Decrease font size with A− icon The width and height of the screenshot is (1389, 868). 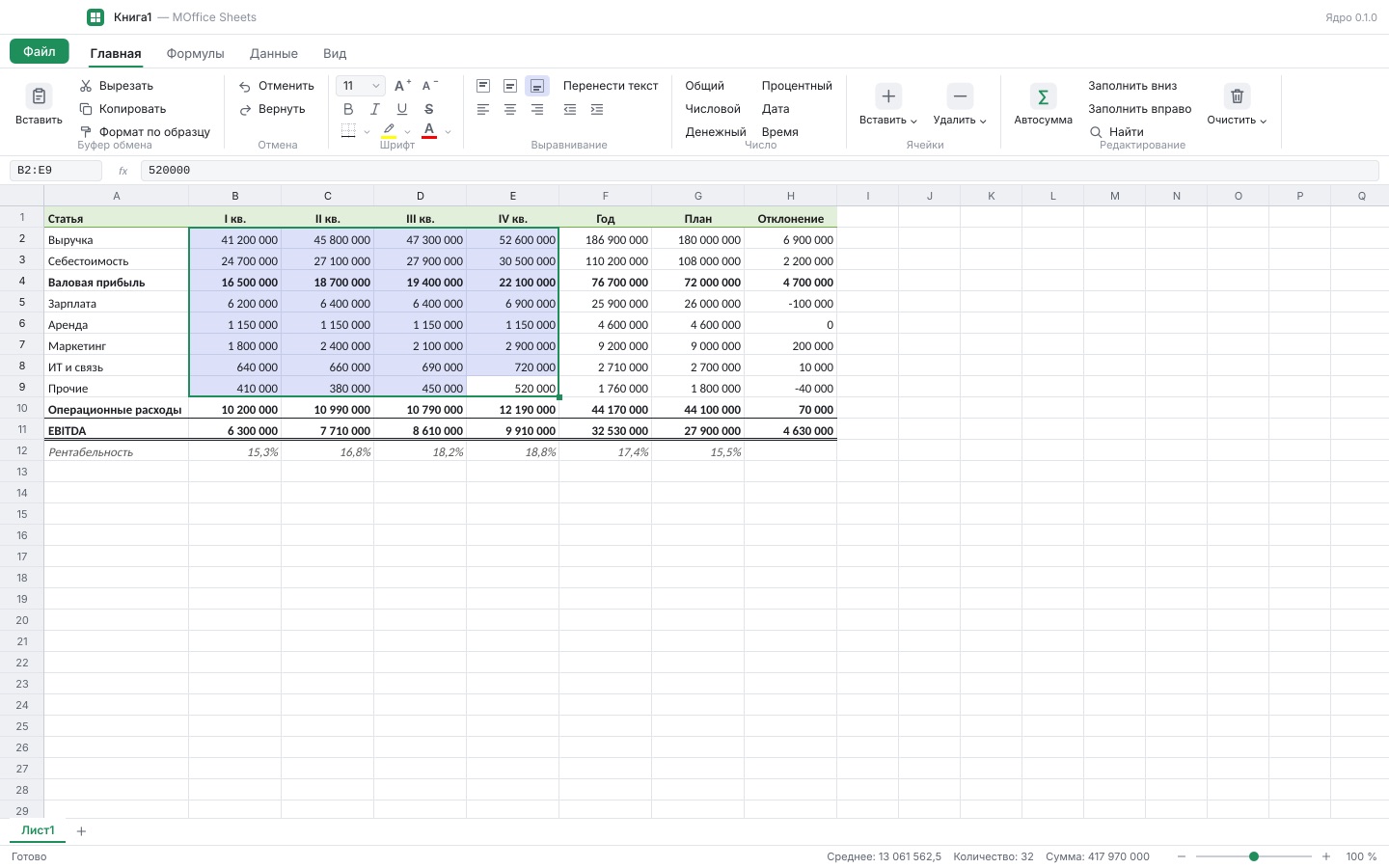click(x=429, y=86)
